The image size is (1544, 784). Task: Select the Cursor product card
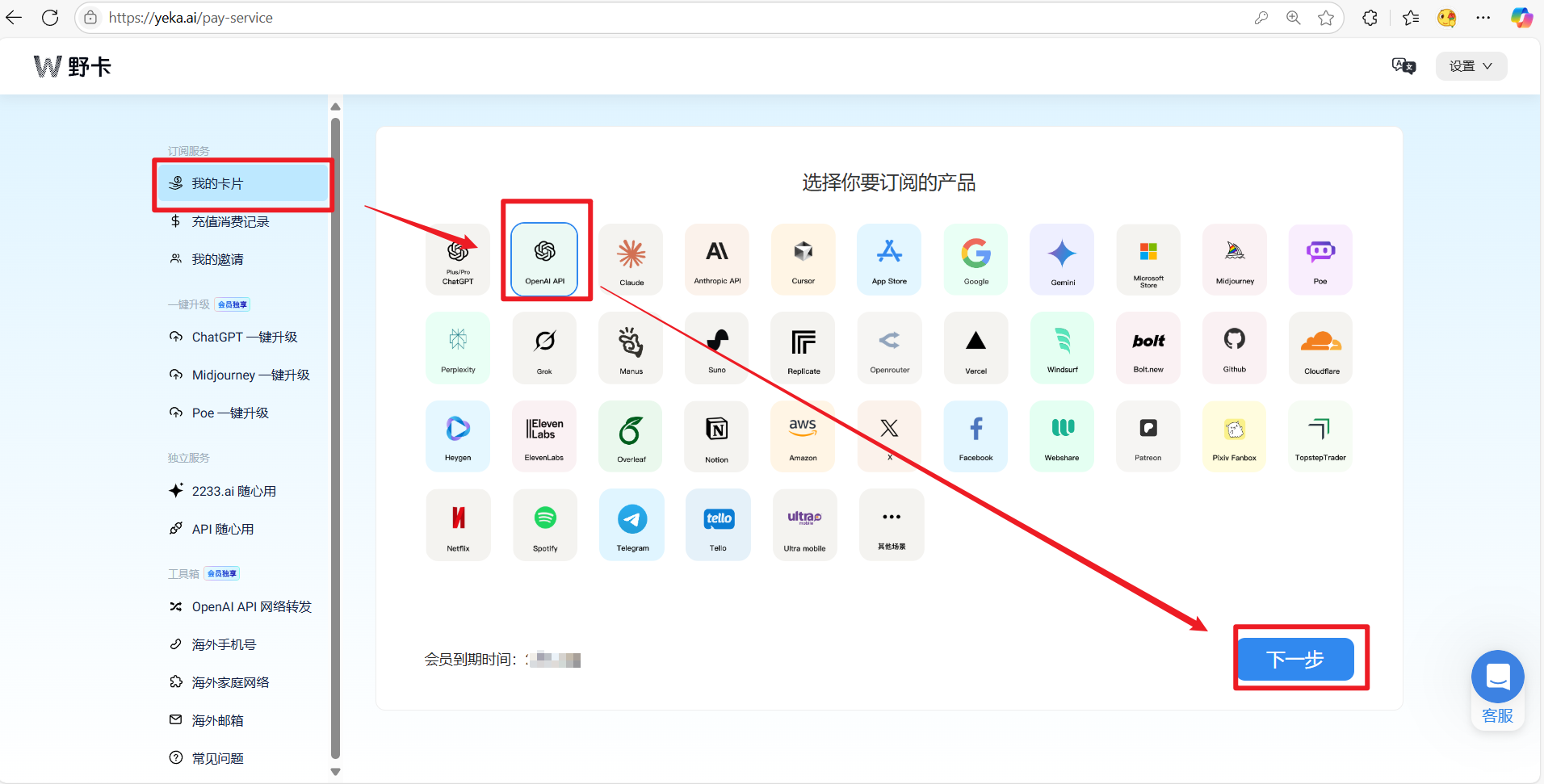(803, 259)
